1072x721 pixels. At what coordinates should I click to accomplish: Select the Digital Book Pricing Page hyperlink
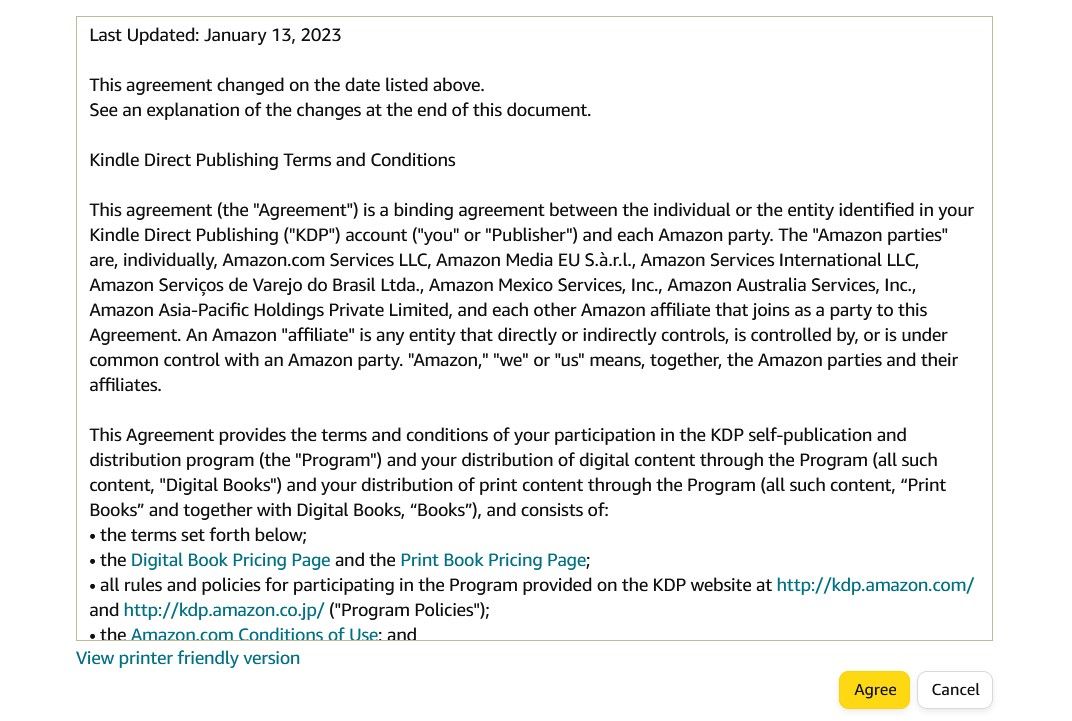[x=230, y=559]
